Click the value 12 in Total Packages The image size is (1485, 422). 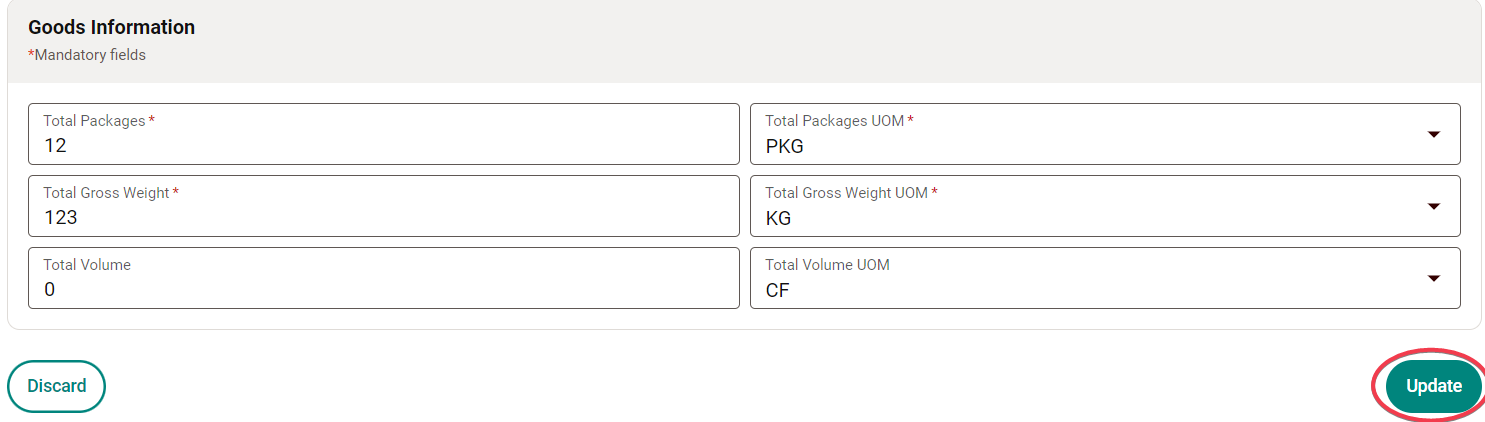[55, 146]
